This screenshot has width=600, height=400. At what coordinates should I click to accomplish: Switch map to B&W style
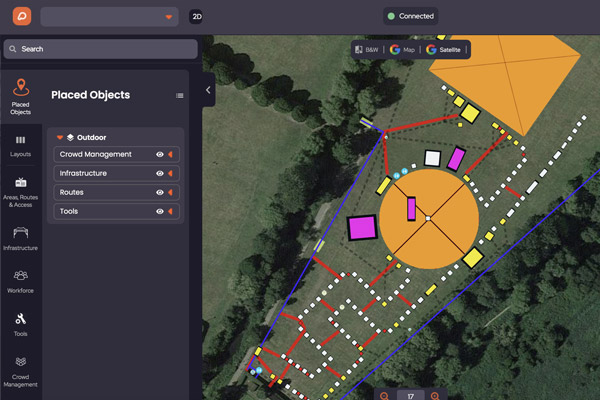367,50
